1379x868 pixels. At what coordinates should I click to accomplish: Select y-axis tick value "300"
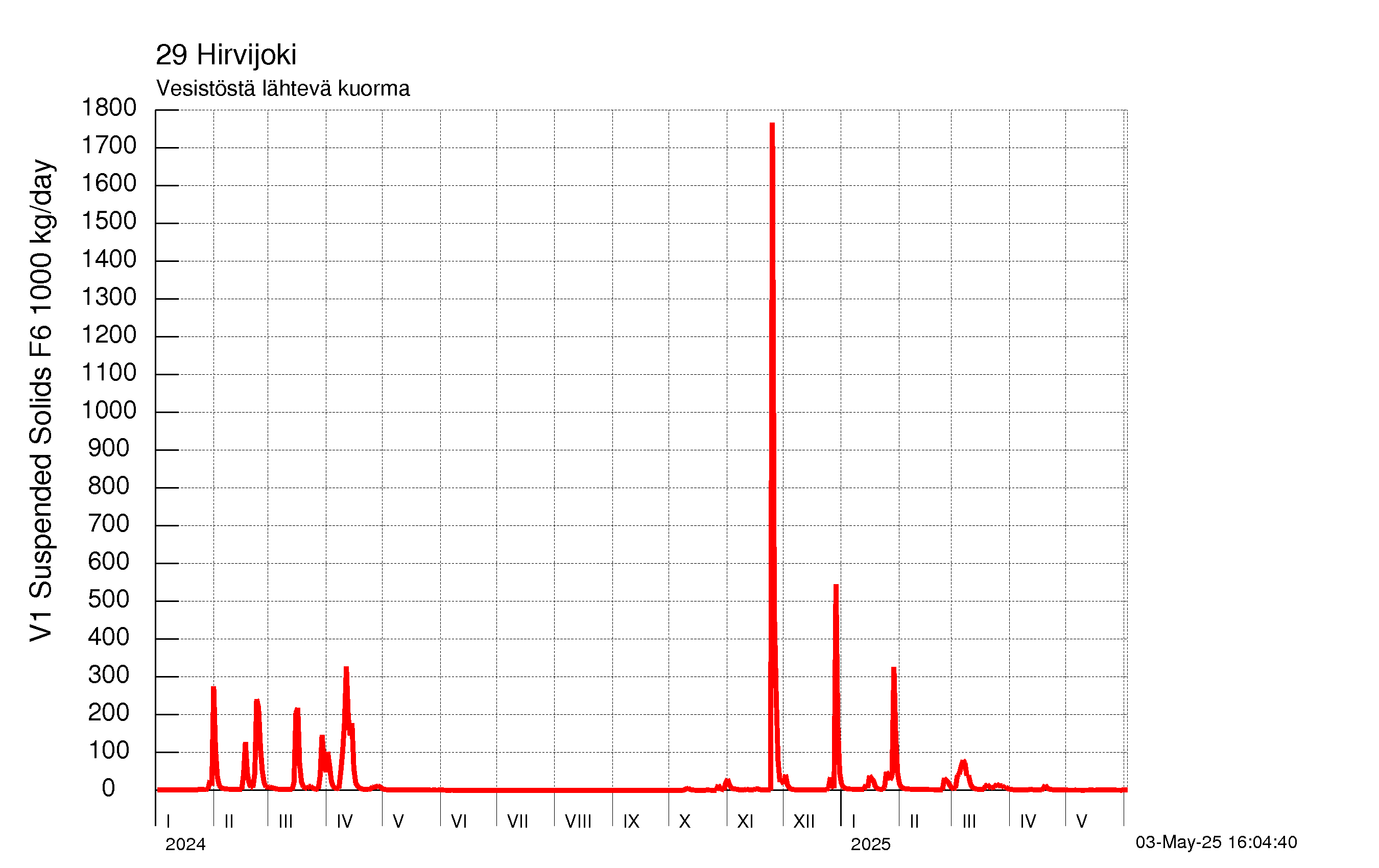[109, 675]
